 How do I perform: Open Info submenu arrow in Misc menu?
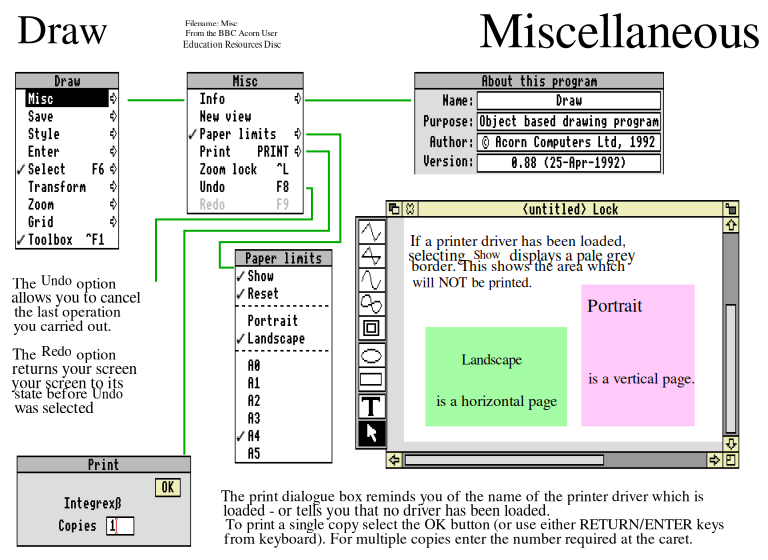[x=297, y=98]
